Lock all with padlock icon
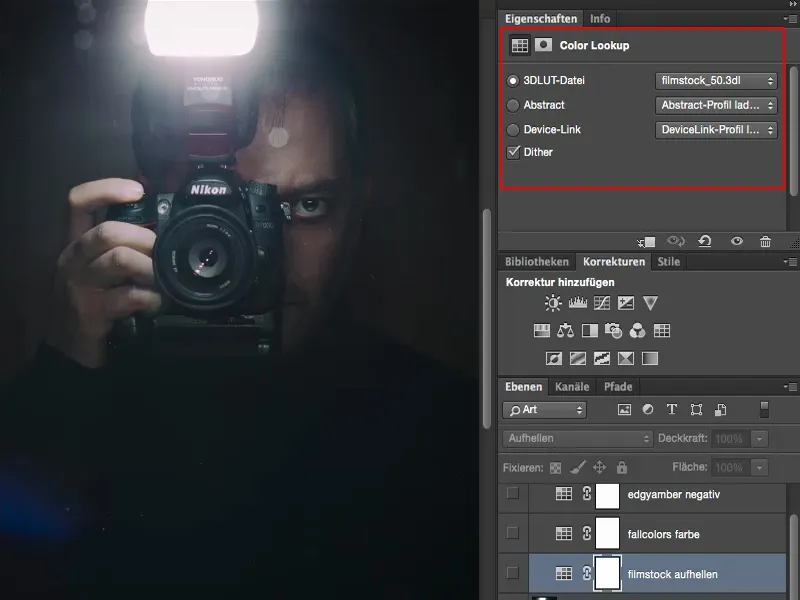 click(x=621, y=467)
